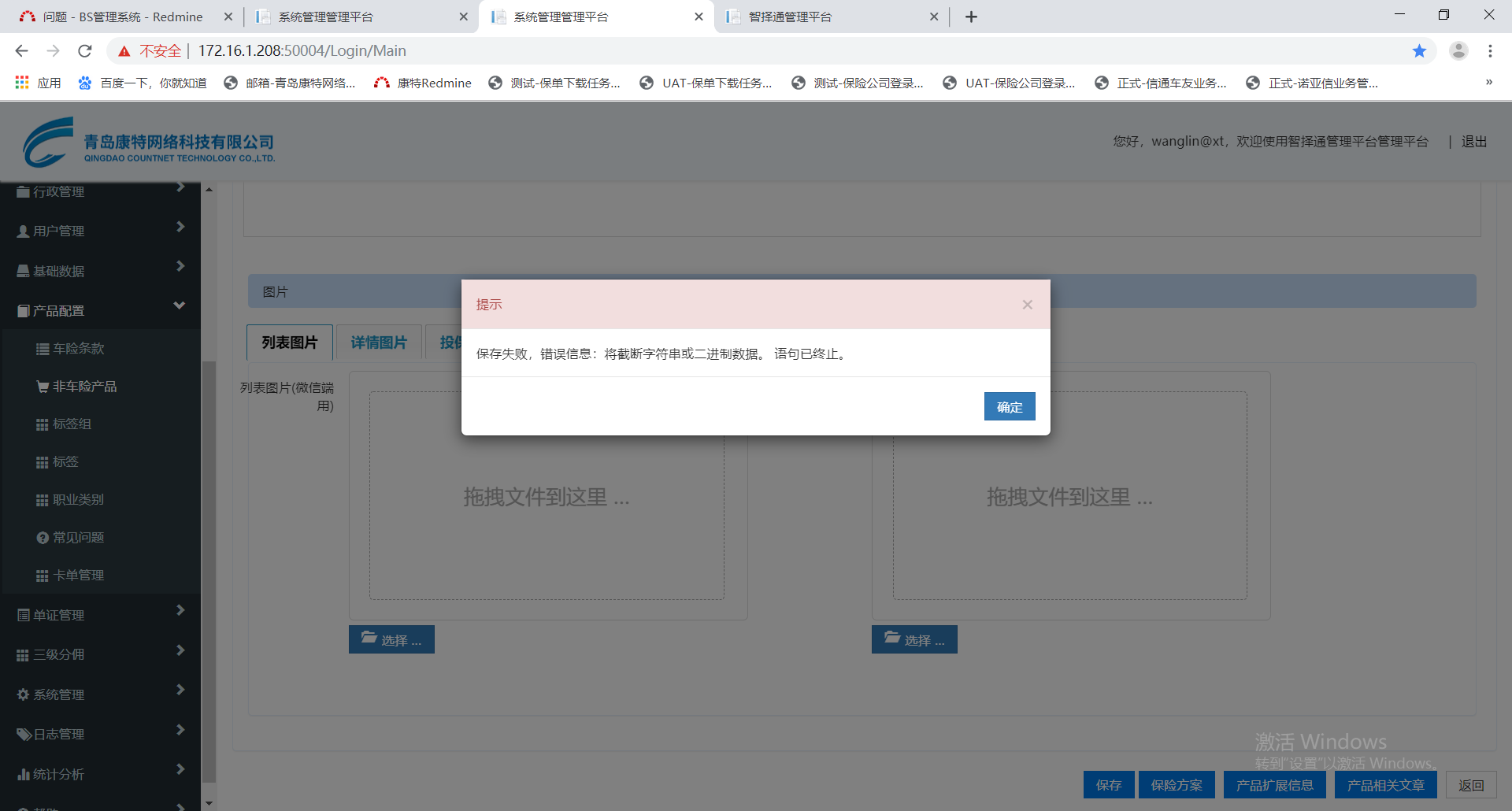The height and width of the screenshot is (811, 1512).
Task: Click the sidebar scrollbar down arrow
Action: [x=209, y=803]
